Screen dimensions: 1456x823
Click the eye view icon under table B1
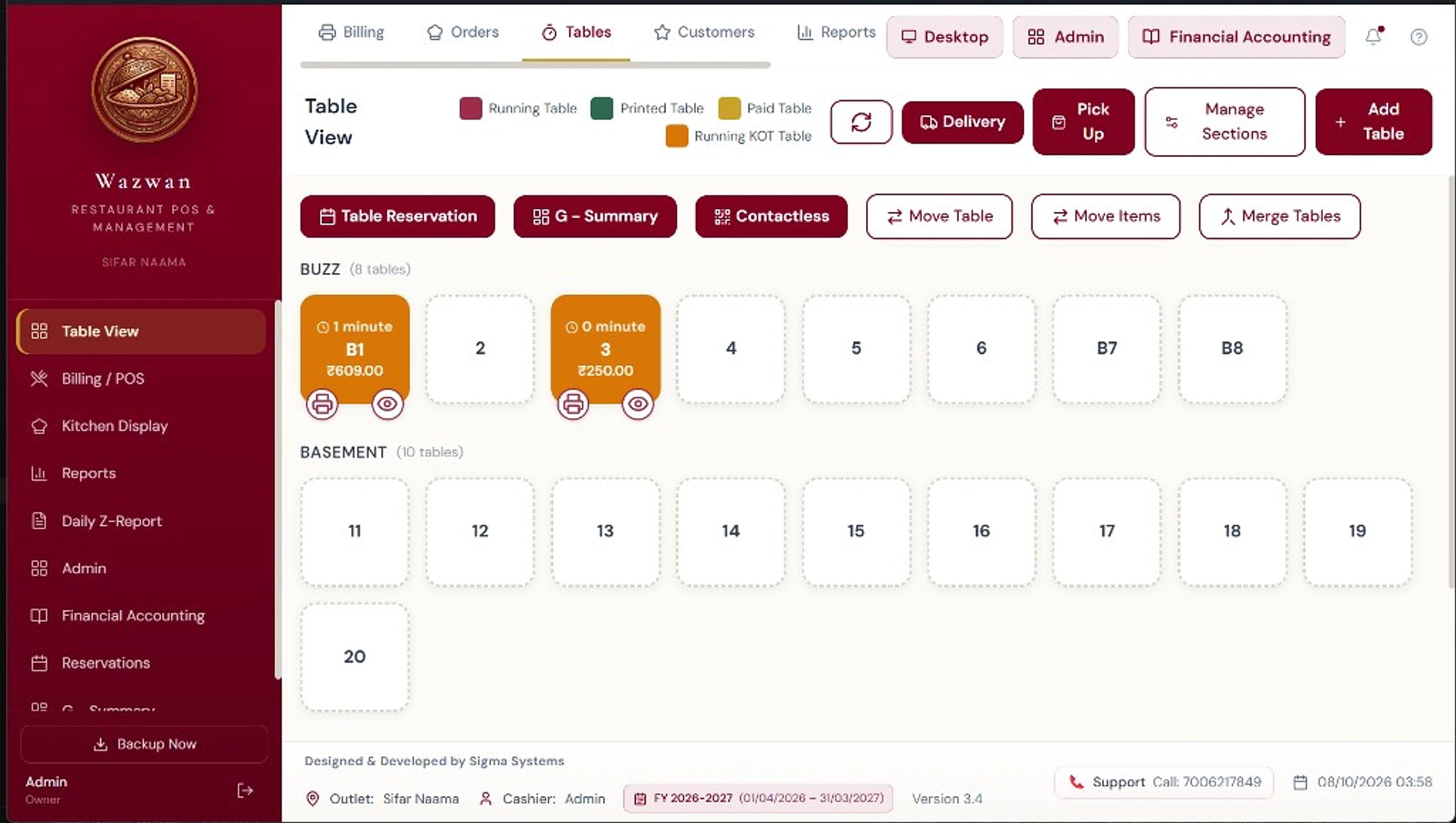click(x=387, y=404)
